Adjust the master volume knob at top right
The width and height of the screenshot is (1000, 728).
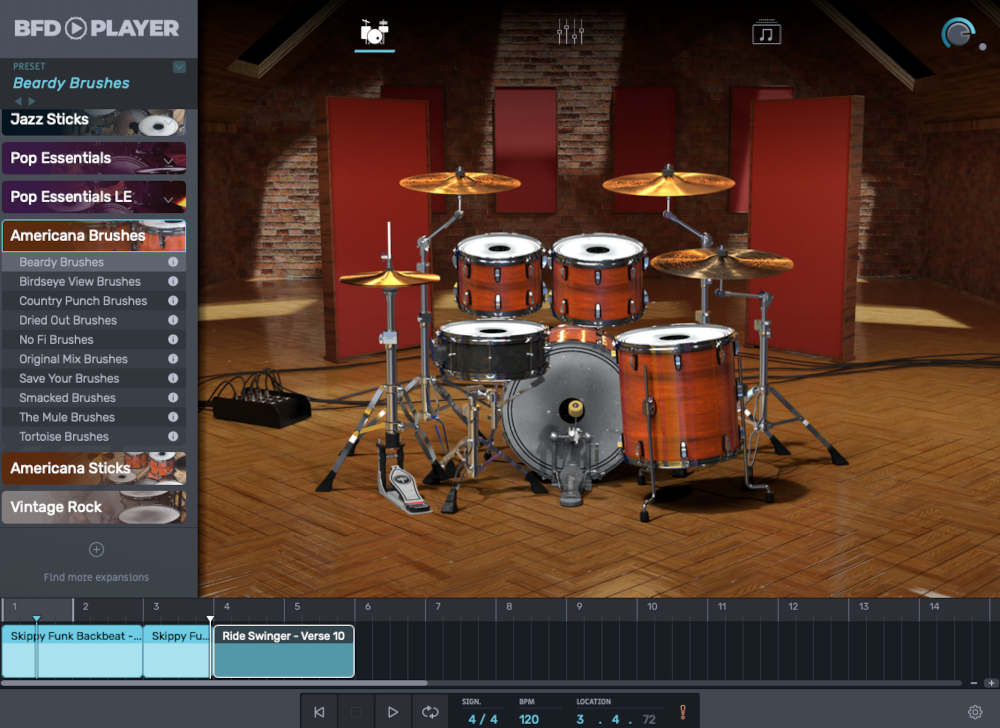957,31
